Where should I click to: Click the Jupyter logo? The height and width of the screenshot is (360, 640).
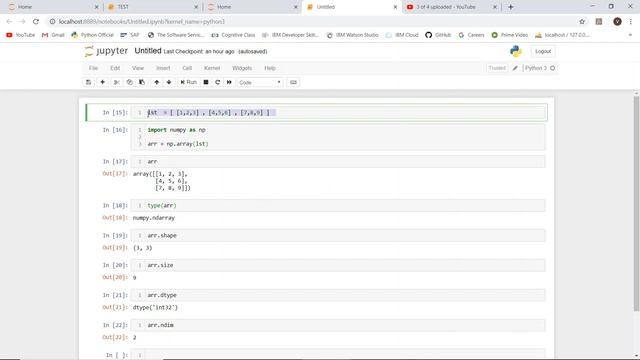[x=106, y=51]
